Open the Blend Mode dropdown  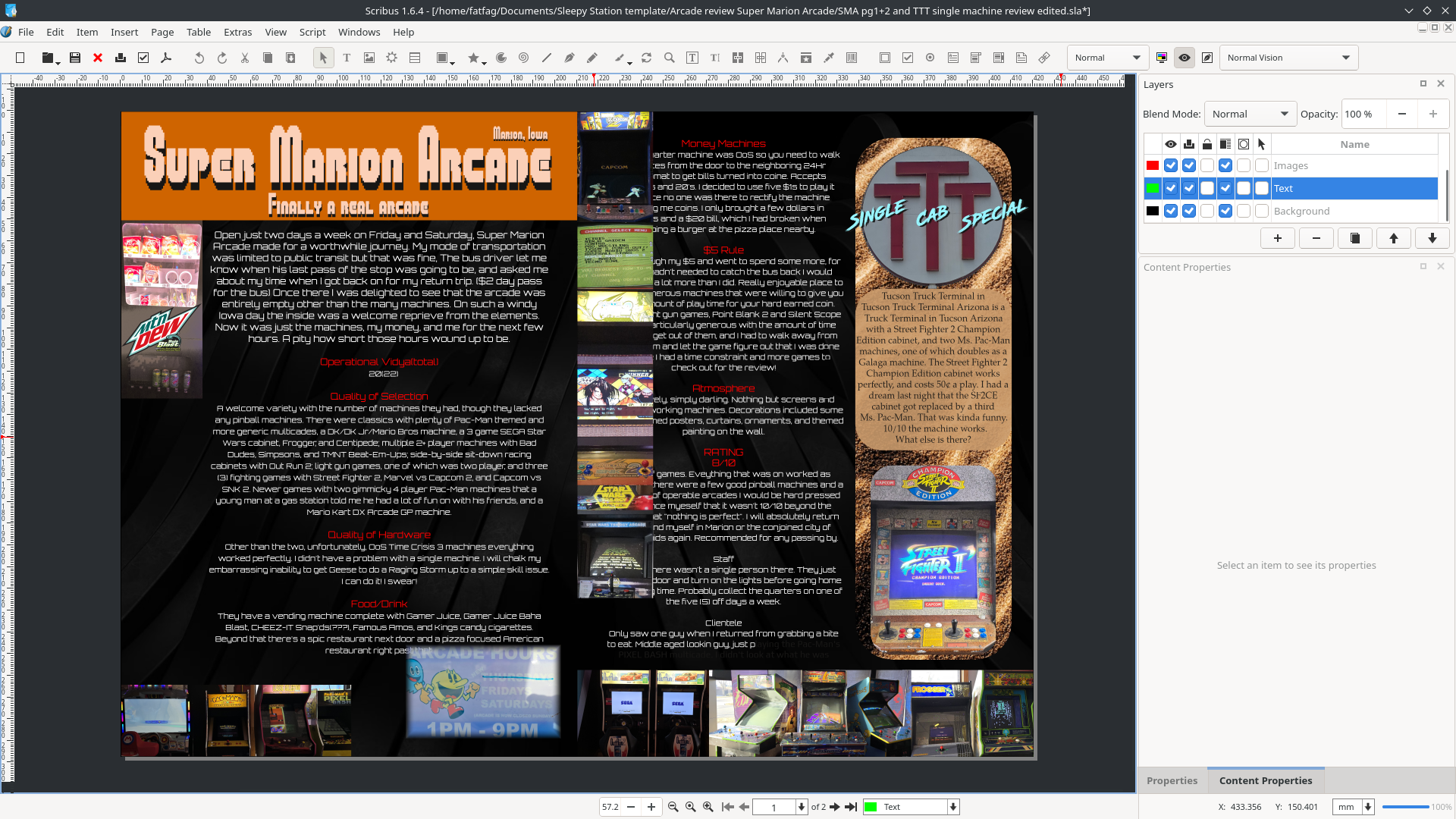click(x=1250, y=114)
